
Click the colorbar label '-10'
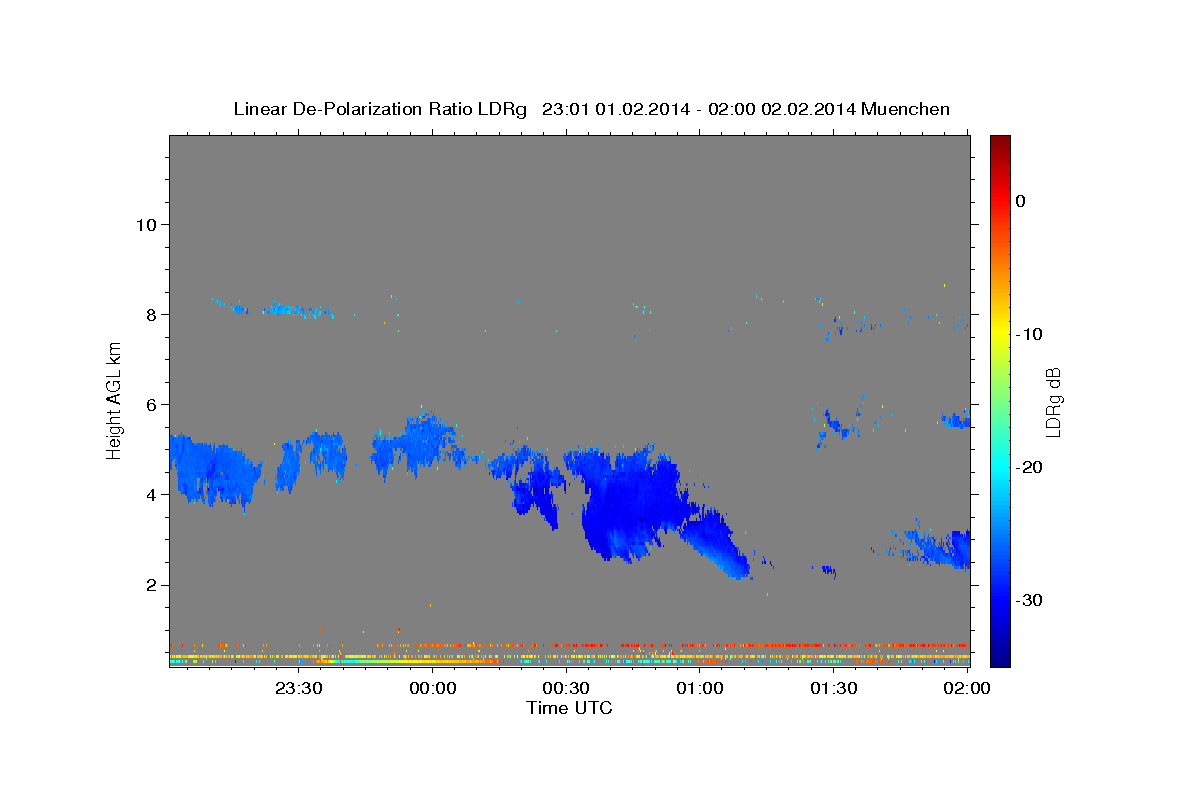click(1029, 334)
